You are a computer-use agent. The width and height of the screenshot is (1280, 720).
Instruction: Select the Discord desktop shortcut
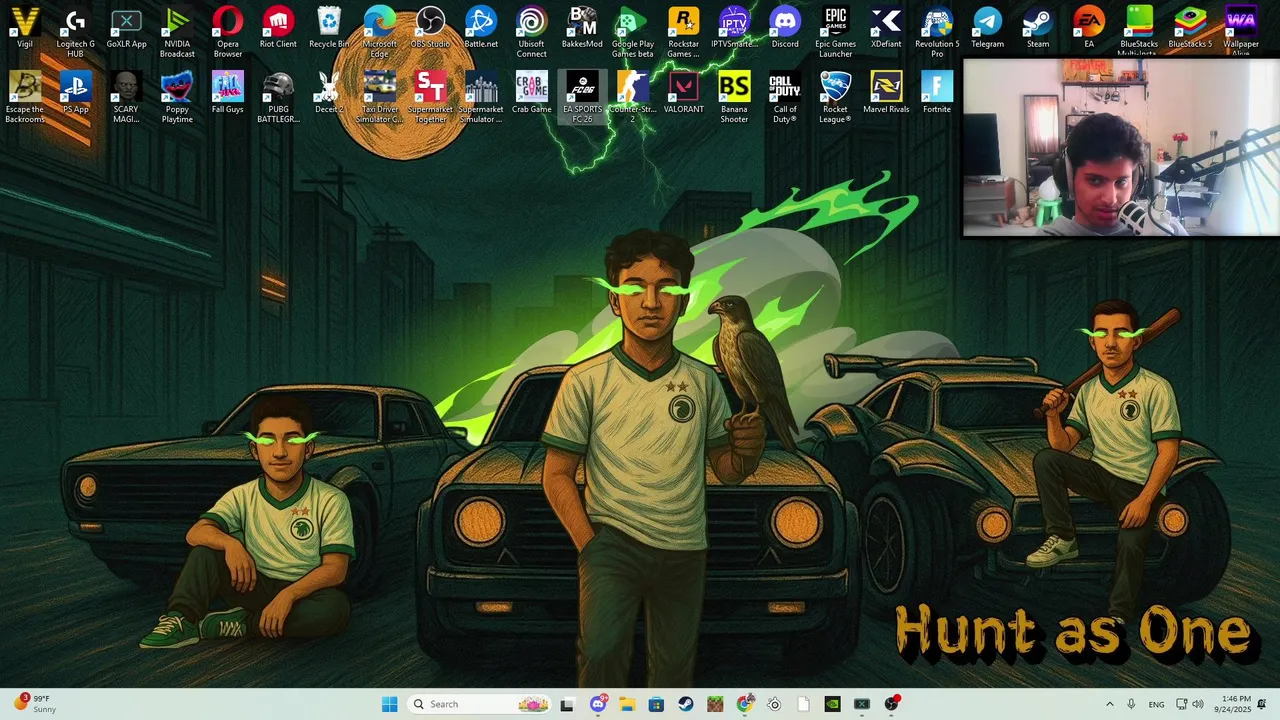pyautogui.click(x=785, y=28)
